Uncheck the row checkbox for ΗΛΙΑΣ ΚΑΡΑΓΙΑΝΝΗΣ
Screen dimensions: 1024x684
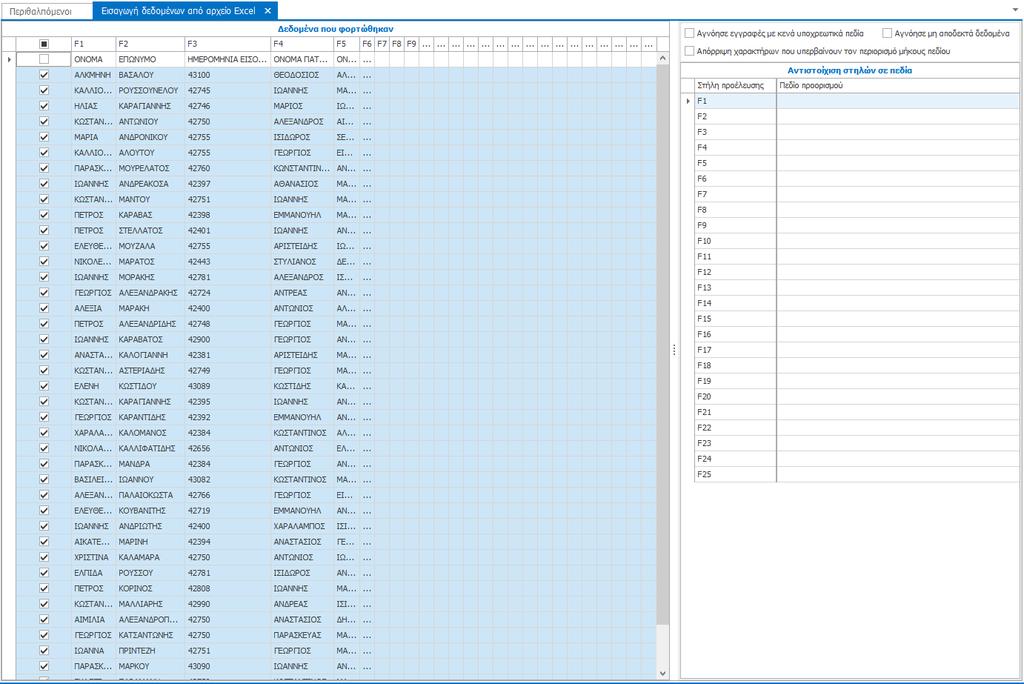[x=44, y=106]
